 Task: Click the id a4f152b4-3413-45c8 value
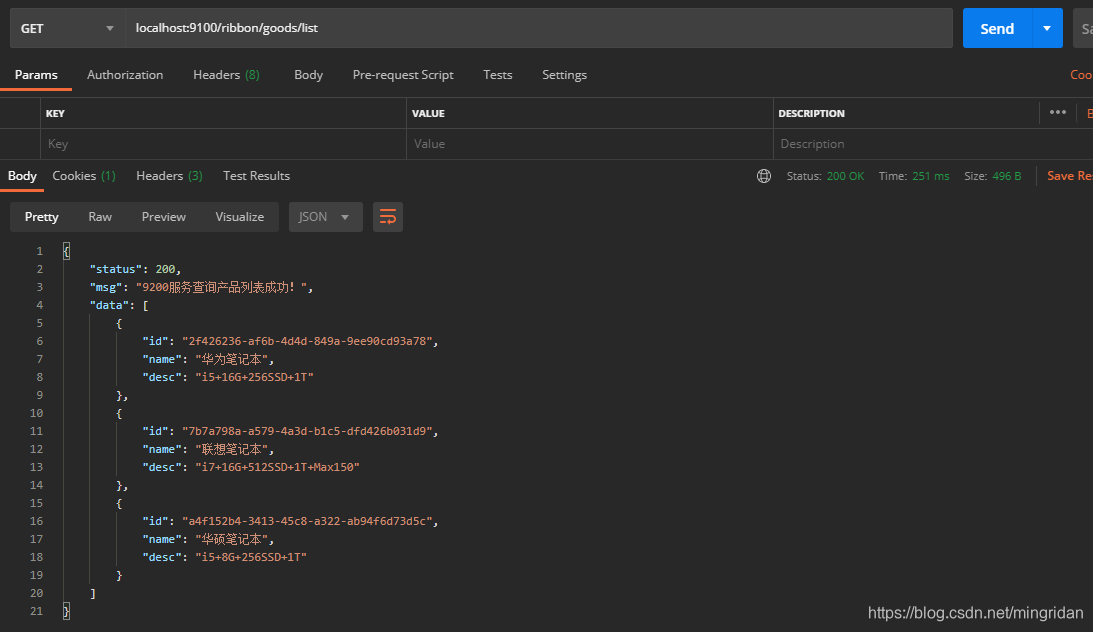click(x=307, y=521)
